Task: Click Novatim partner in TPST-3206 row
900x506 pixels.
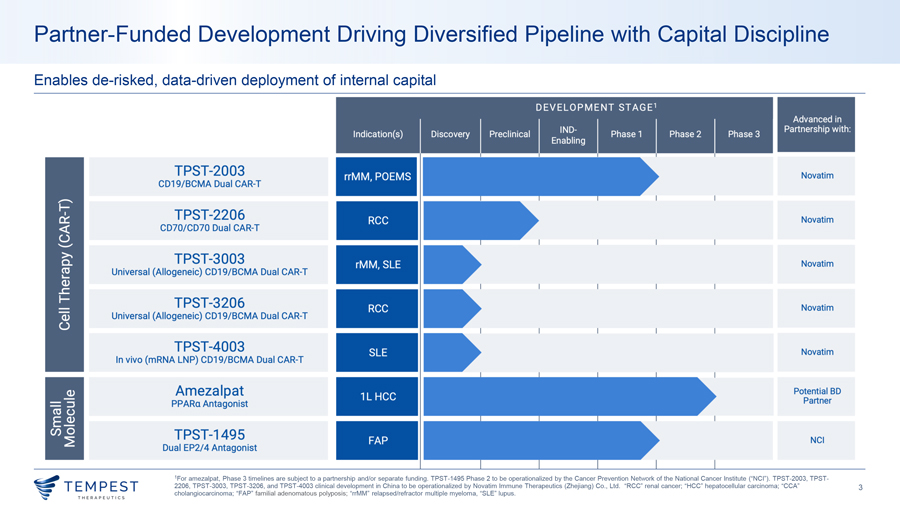Action: [817, 308]
